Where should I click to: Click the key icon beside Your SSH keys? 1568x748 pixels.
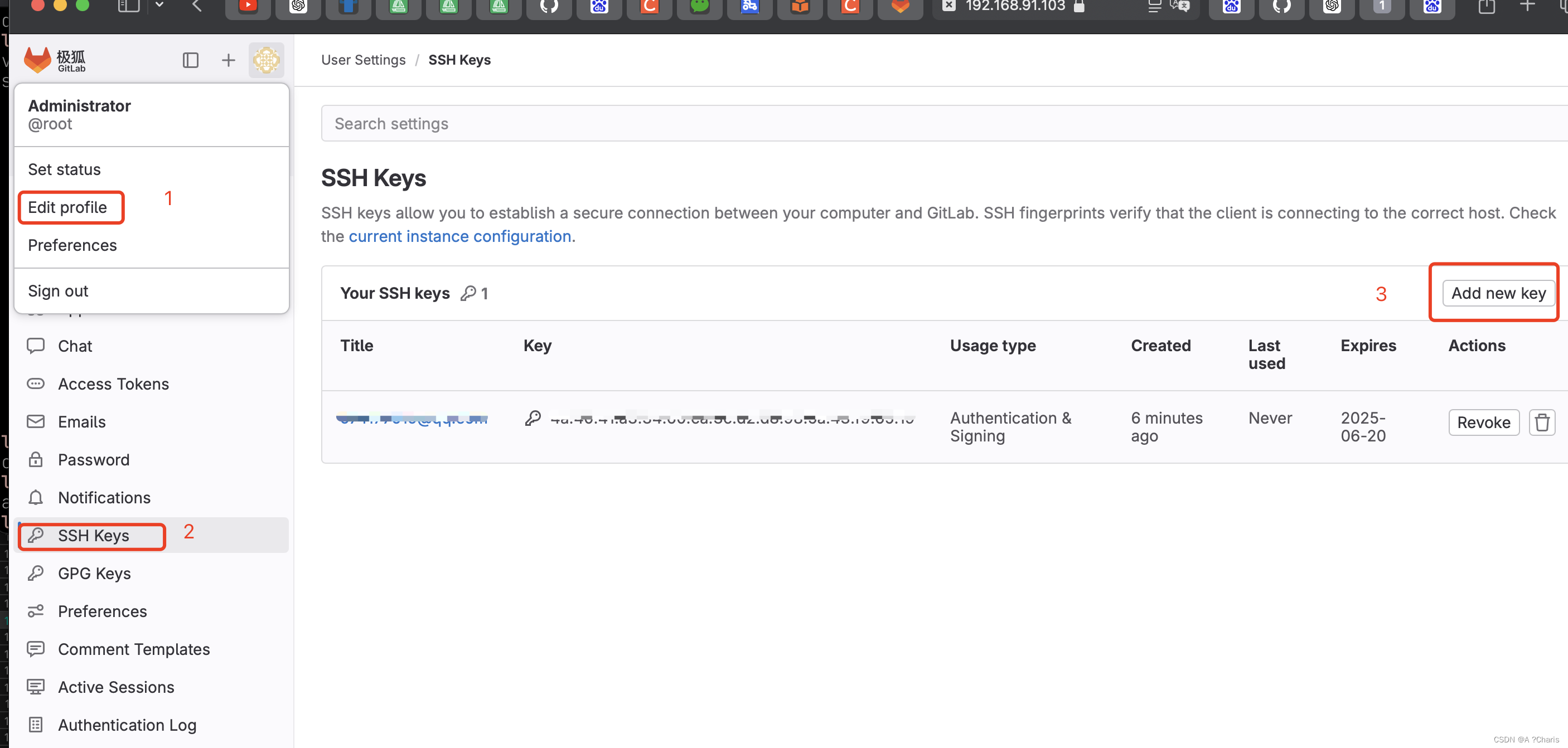pyautogui.click(x=469, y=293)
